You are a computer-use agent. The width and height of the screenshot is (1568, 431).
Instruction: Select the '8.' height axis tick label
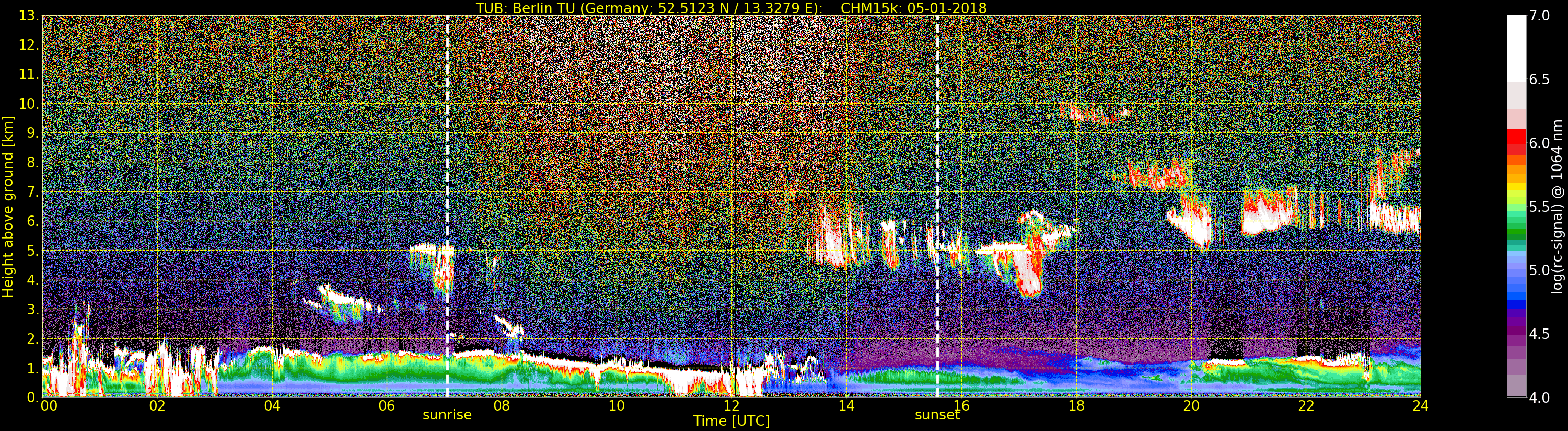[33, 163]
